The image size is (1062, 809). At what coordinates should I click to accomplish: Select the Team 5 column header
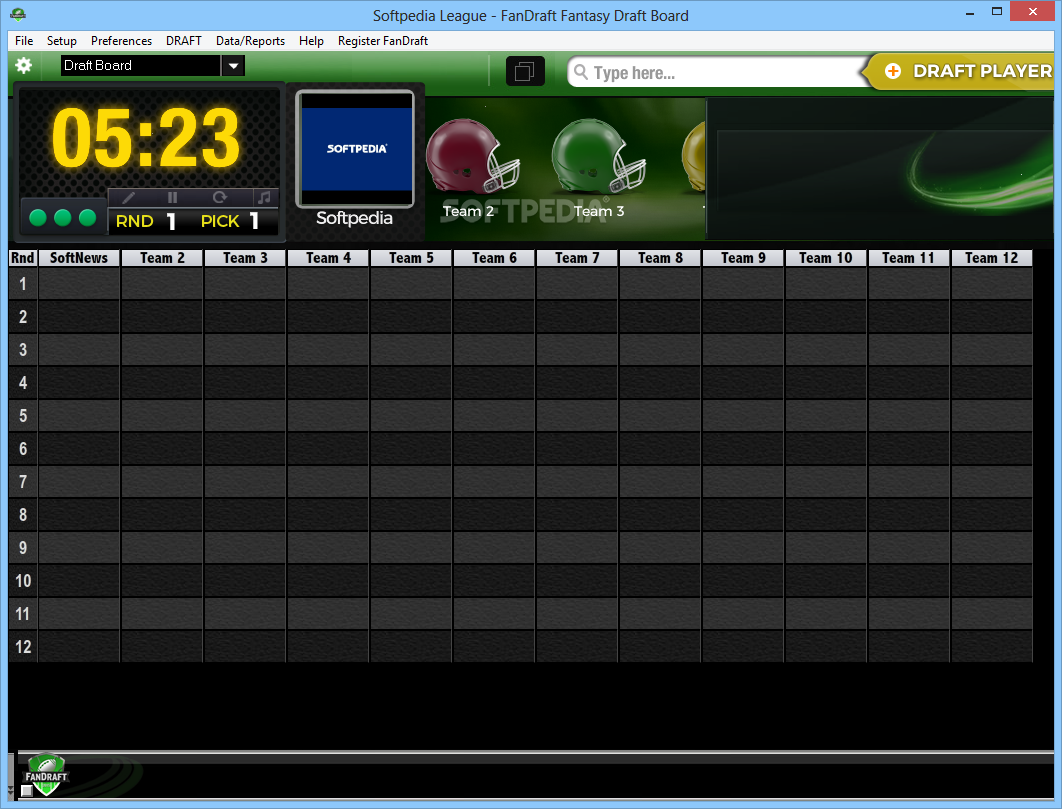(x=411, y=257)
